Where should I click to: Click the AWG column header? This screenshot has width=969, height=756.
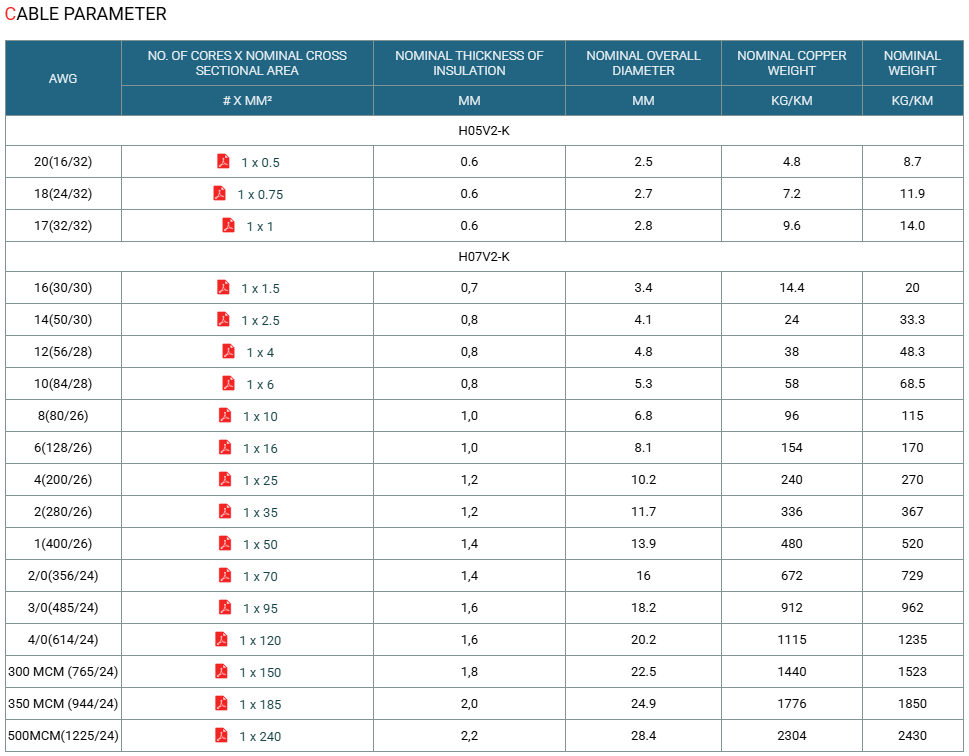pos(63,79)
